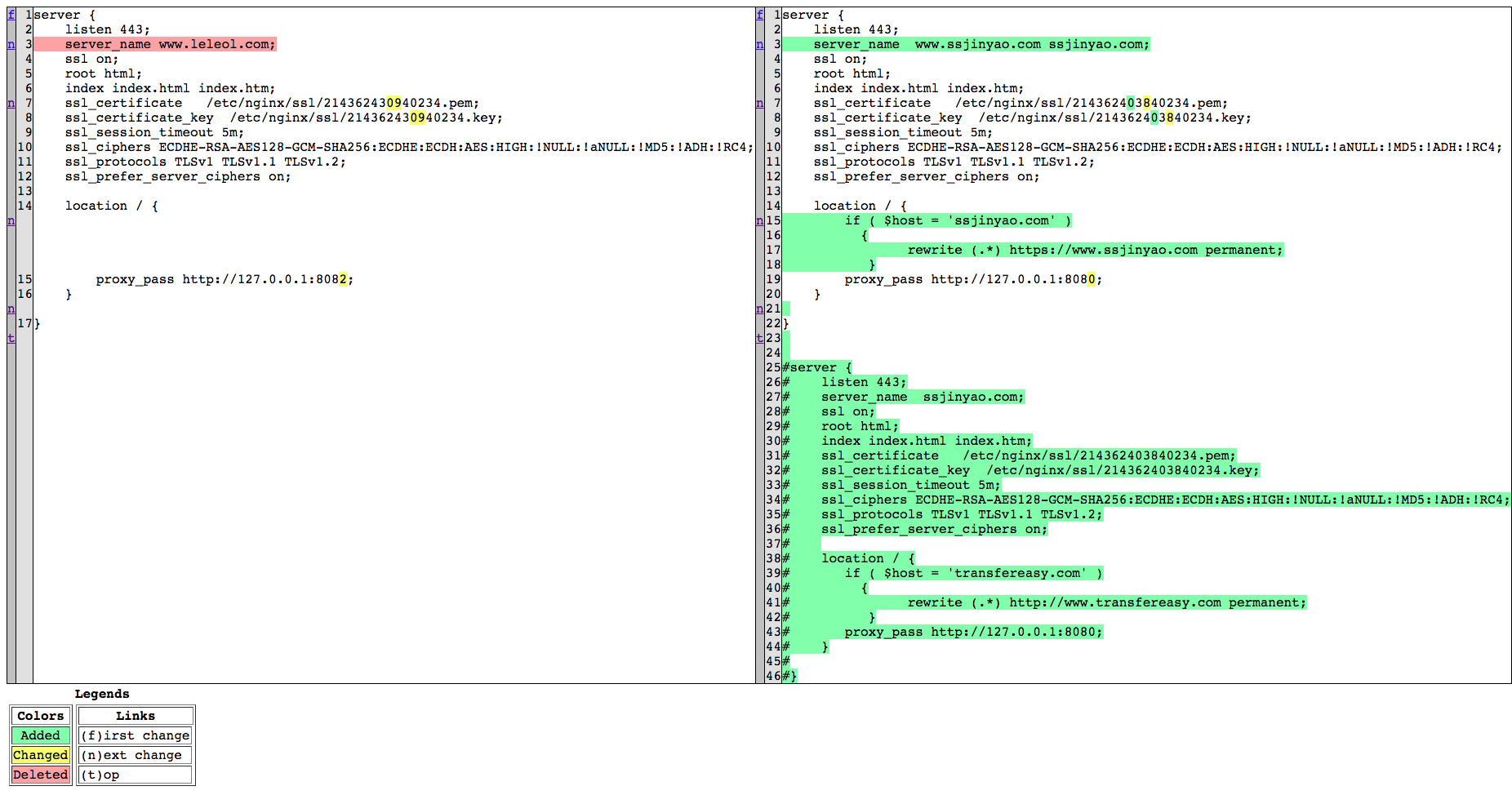The height and width of the screenshot is (795, 1512).
Task: Click '(t)op' in Links legend
Action: coord(136,775)
